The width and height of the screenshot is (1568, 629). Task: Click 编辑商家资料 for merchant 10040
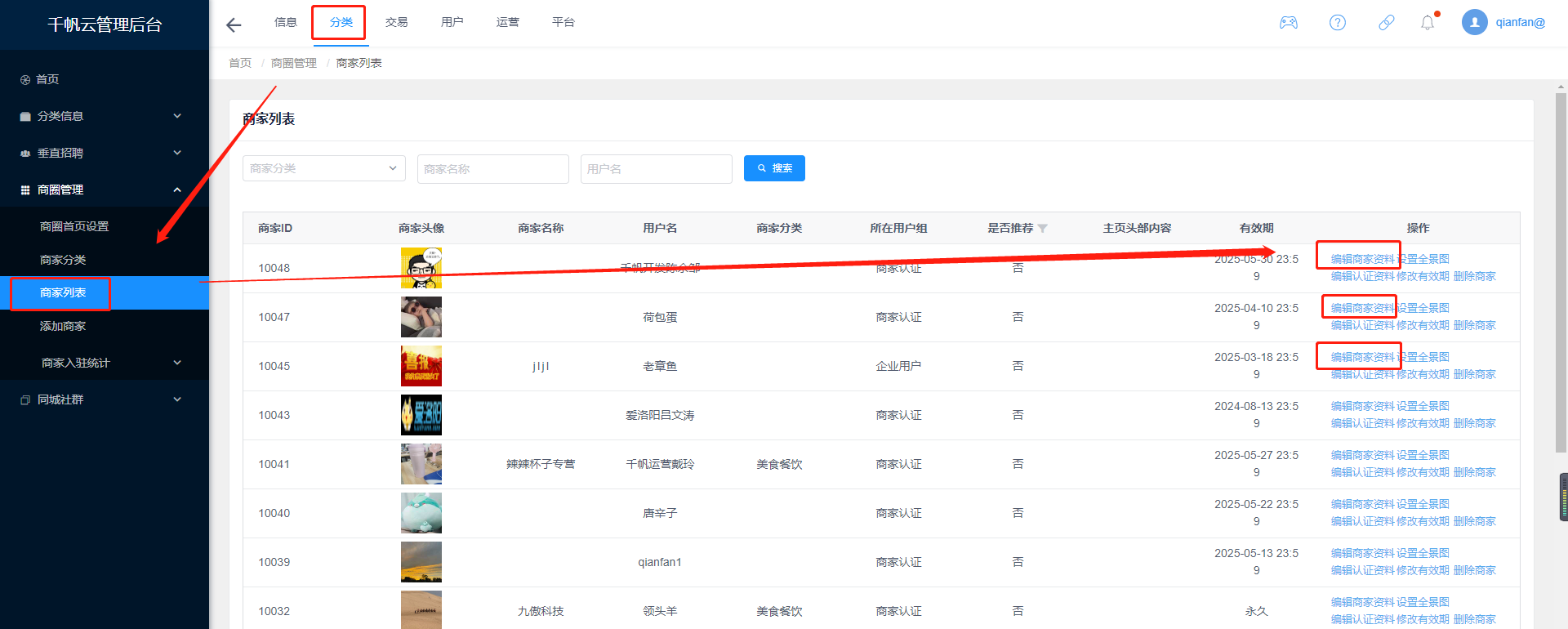[1362, 504]
